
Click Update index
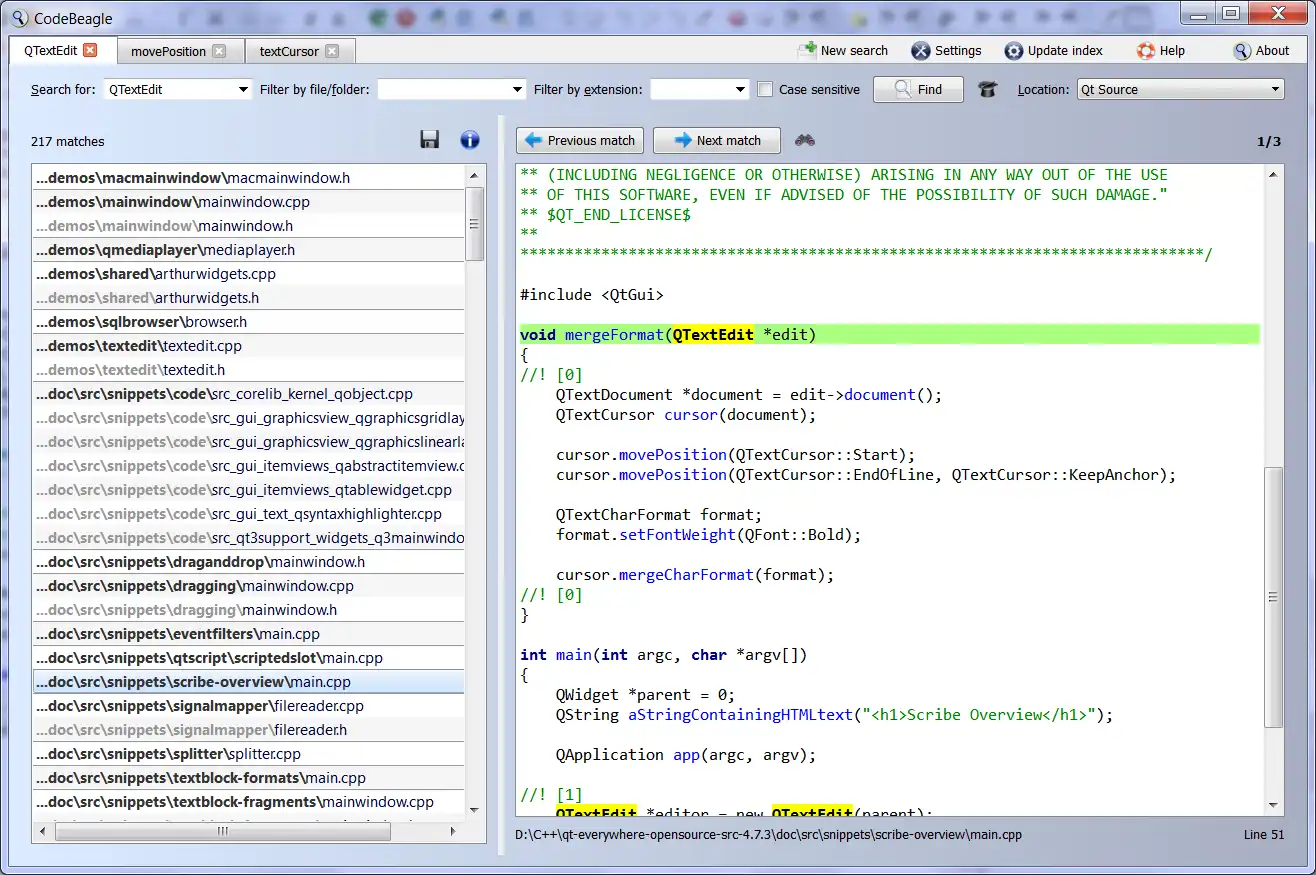point(1054,50)
